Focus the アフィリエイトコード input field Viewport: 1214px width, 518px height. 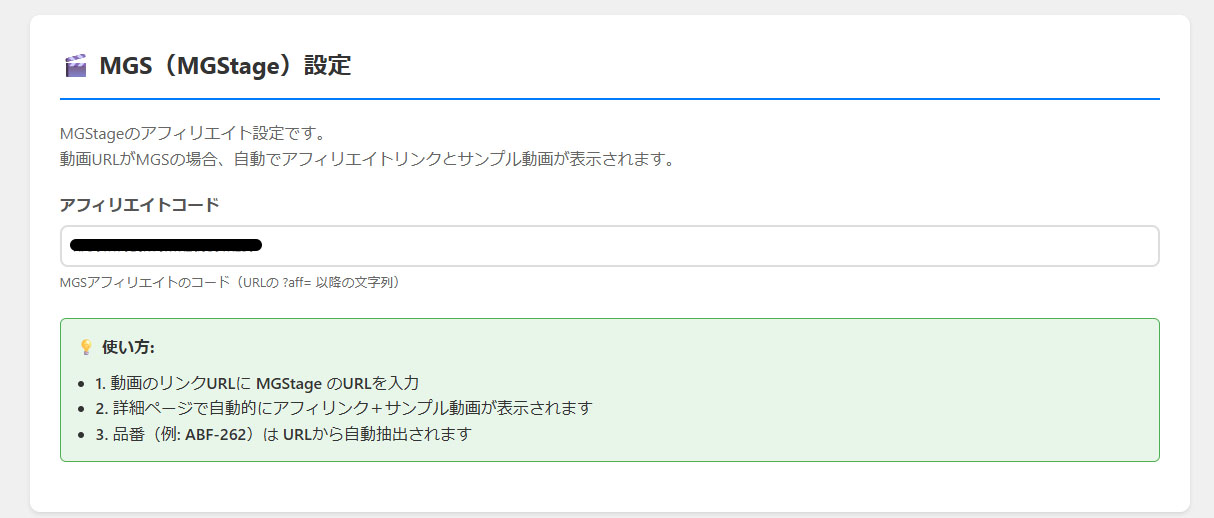[x=700, y=246]
